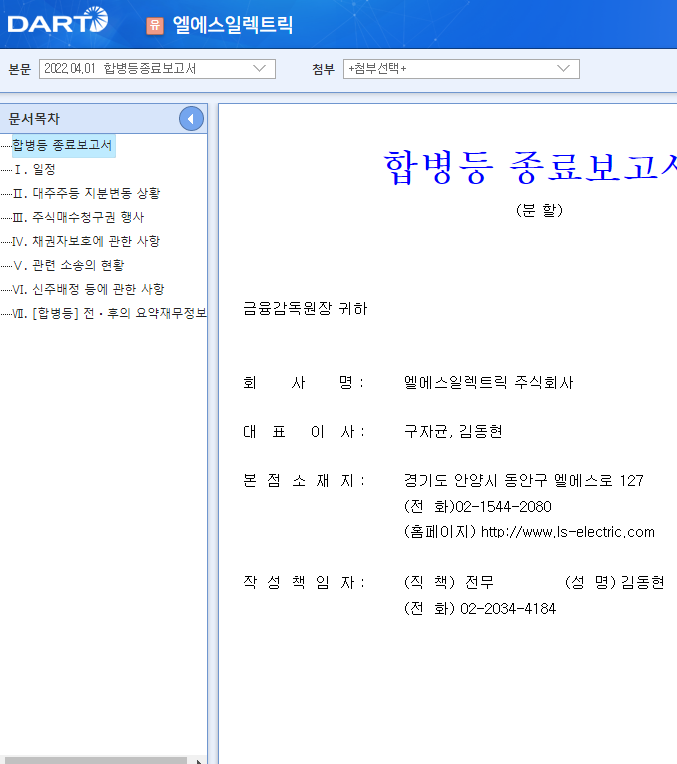Open section Ⅱ. 대주주등 지분변동 상황
The width and height of the screenshot is (677, 764).
click(86, 193)
